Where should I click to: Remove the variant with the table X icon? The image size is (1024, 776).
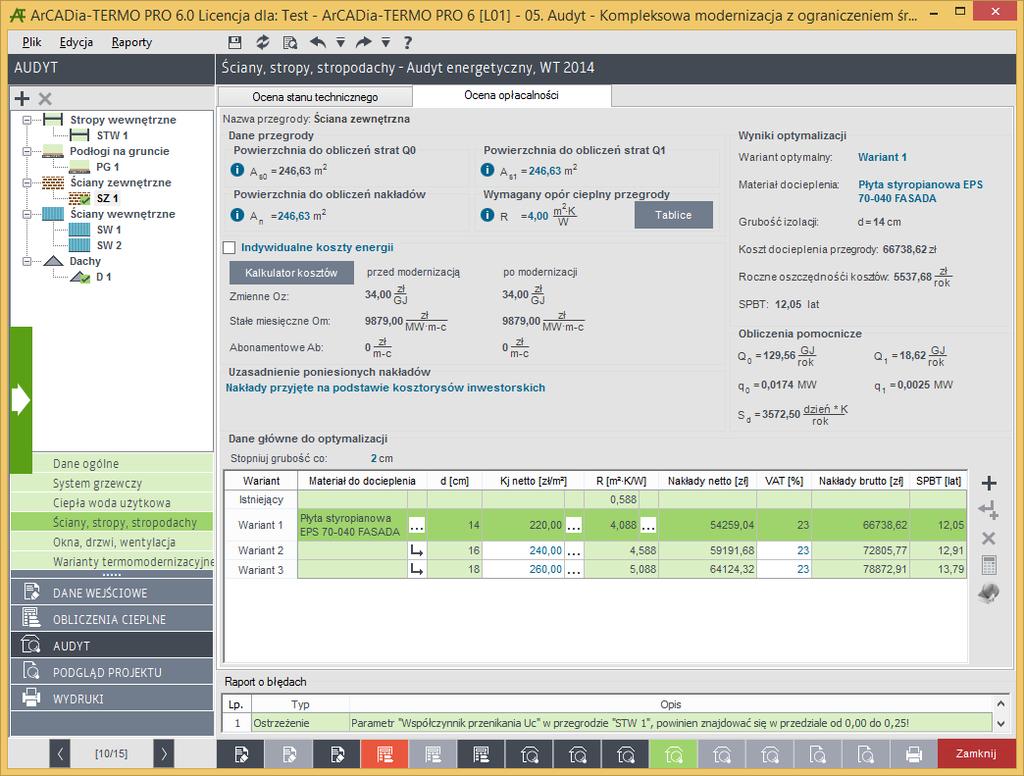[989, 538]
